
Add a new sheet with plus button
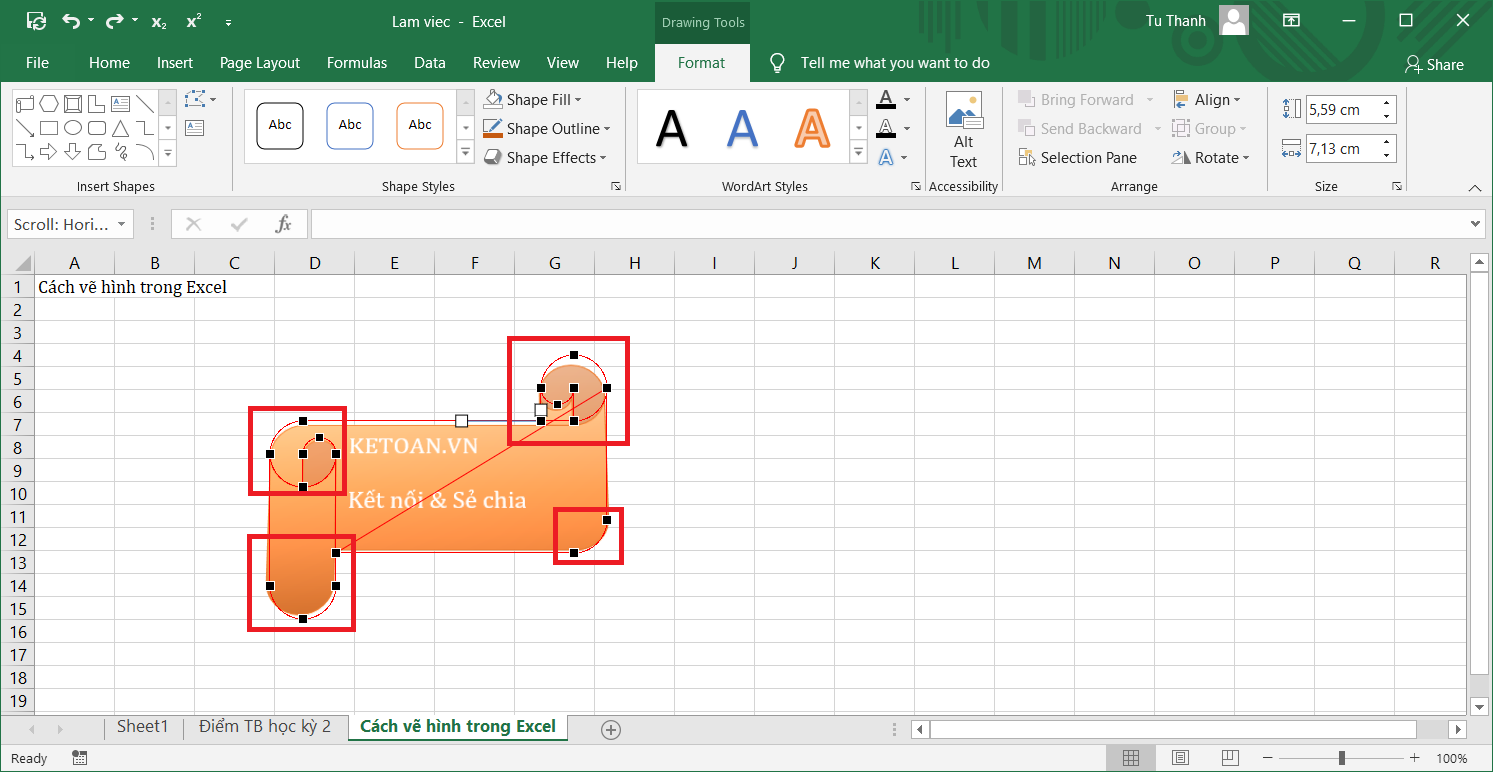tap(611, 729)
